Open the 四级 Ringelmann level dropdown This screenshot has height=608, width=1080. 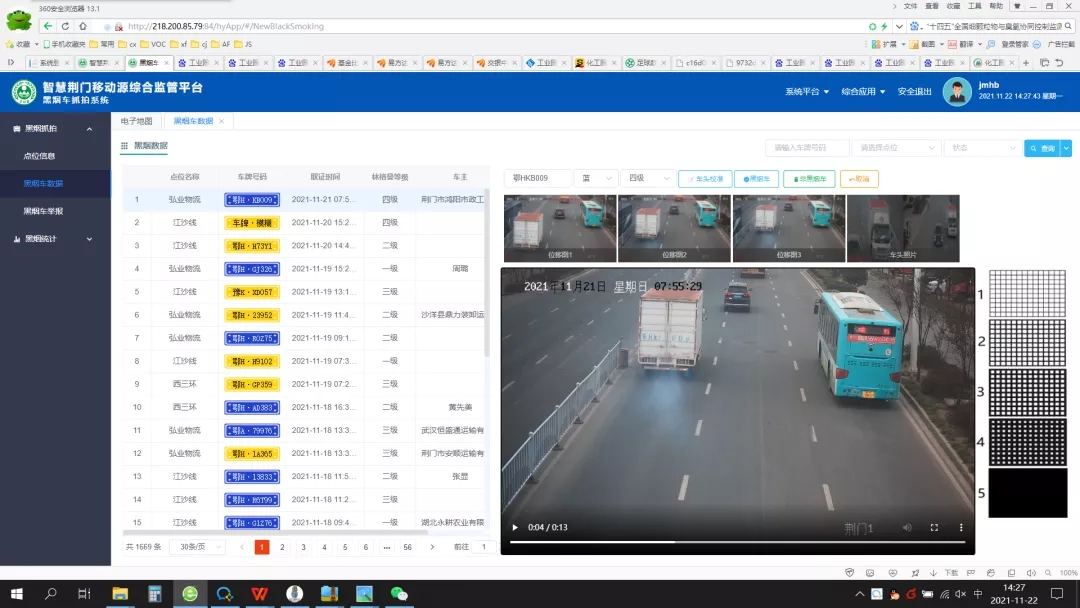(x=645, y=178)
